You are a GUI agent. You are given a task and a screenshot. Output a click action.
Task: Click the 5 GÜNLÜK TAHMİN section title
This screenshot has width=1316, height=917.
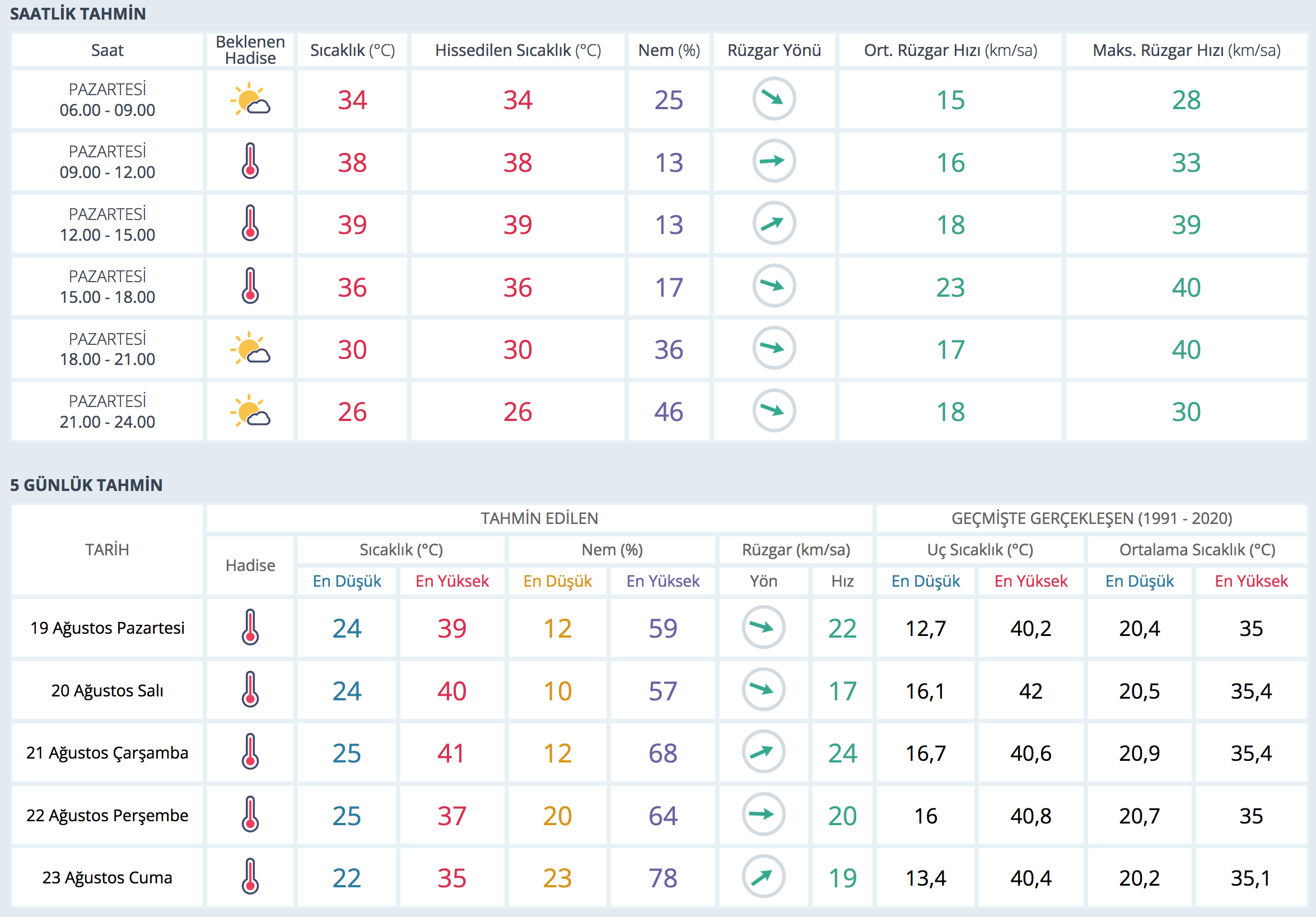coord(86,485)
